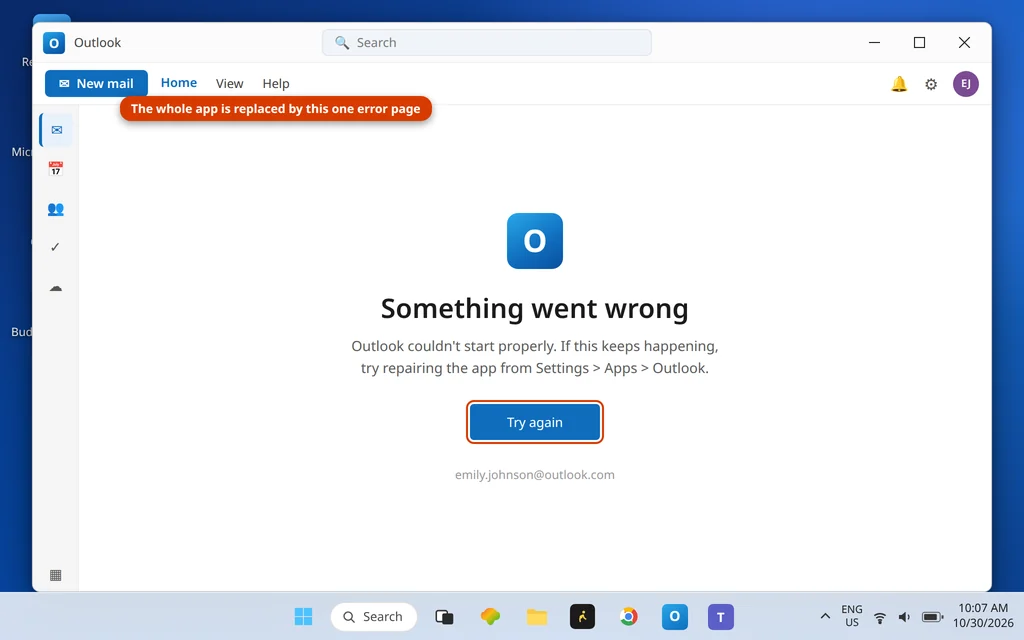Open Outlook settings gear
The height and width of the screenshot is (640, 1024).
(x=931, y=84)
